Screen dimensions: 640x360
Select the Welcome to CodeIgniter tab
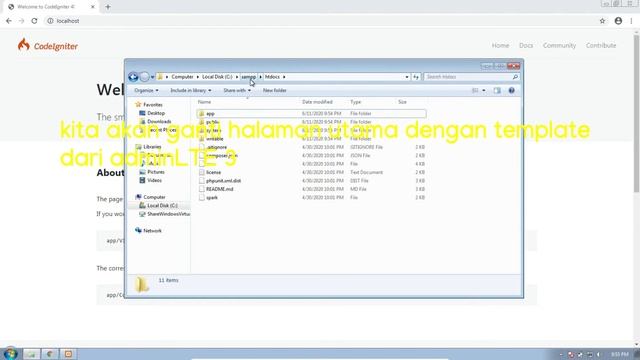(51, 7)
